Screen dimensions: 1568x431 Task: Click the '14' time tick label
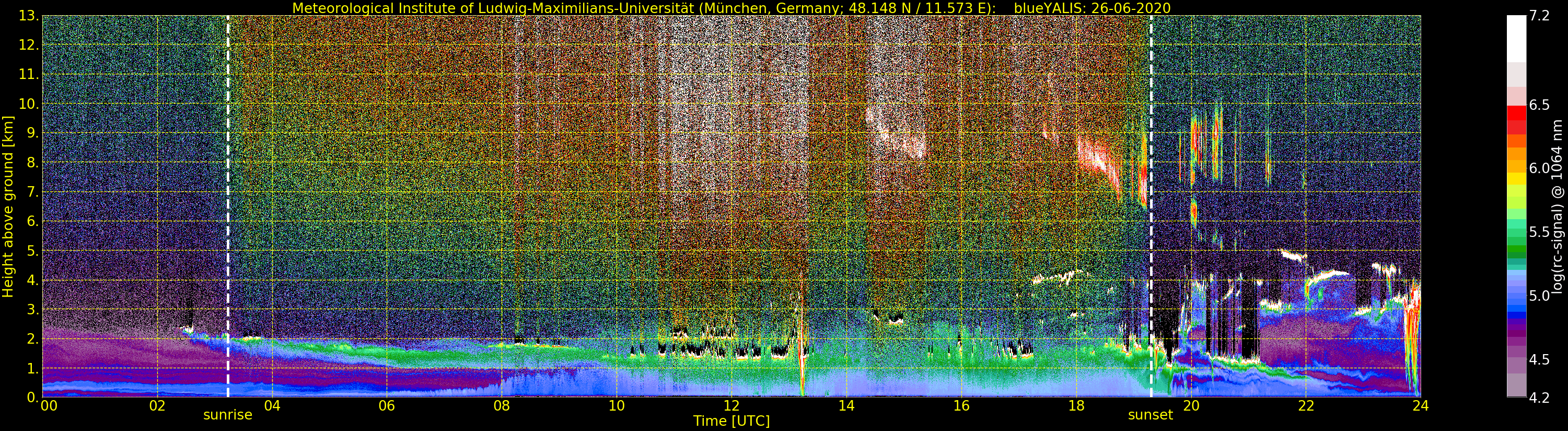coord(846,405)
